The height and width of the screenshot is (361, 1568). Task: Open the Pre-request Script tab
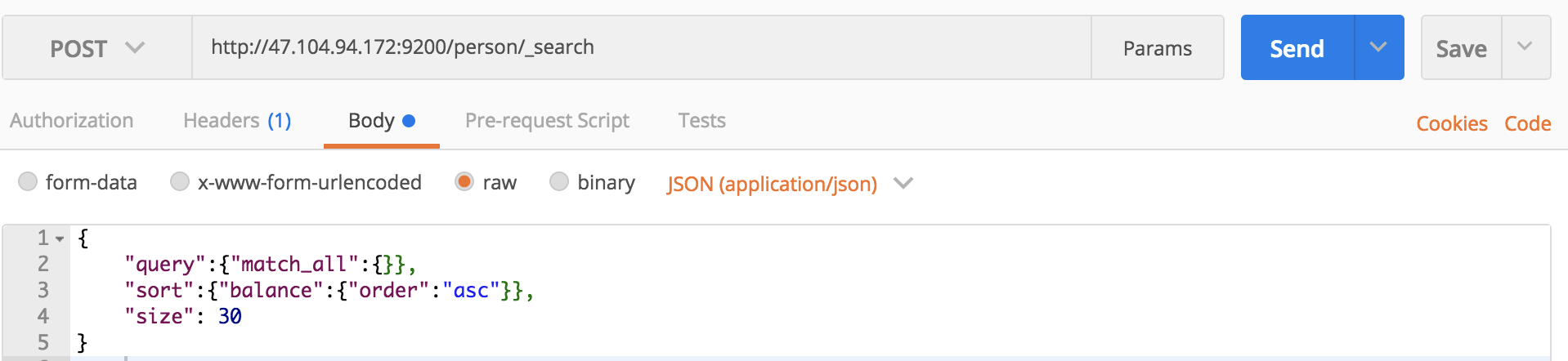(x=547, y=121)
